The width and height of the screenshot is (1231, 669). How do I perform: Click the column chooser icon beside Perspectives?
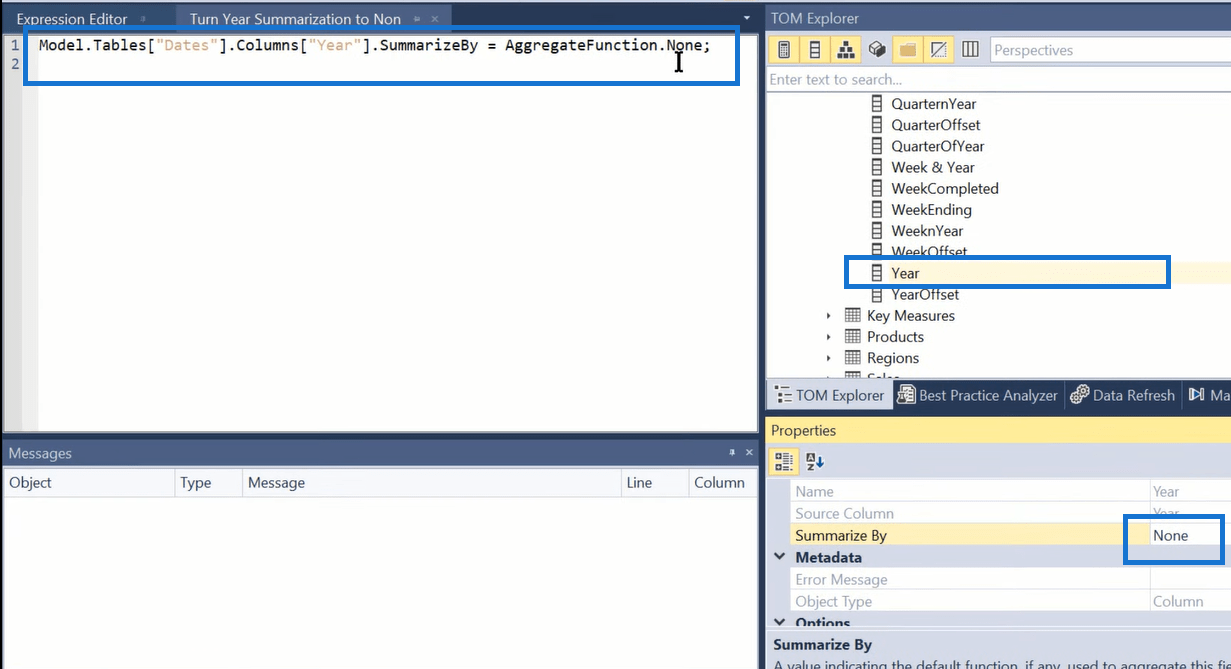[x=970, y=50]
